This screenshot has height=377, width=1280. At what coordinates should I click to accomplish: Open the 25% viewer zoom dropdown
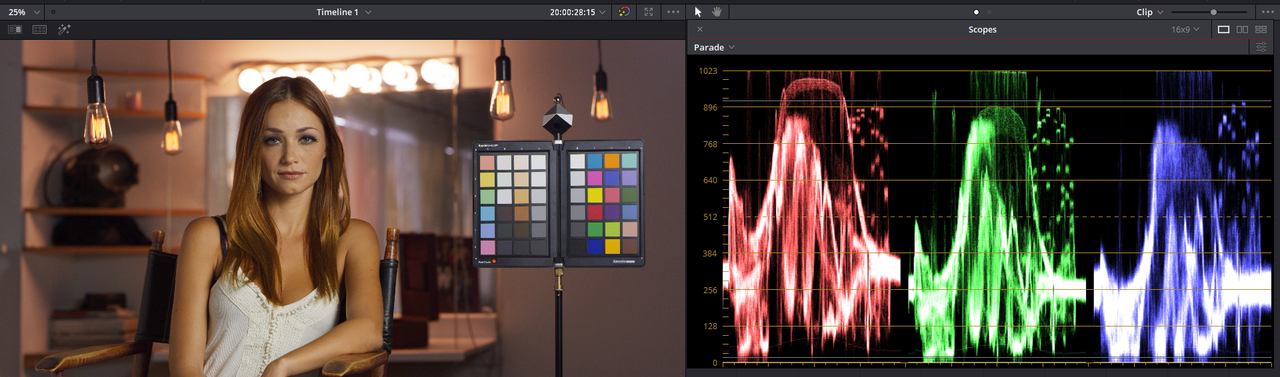pyautogui.click(x=24, y=12)
